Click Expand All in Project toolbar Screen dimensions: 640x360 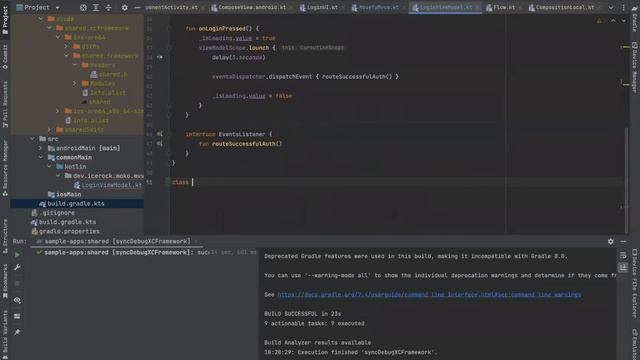[x=96, y=7]
